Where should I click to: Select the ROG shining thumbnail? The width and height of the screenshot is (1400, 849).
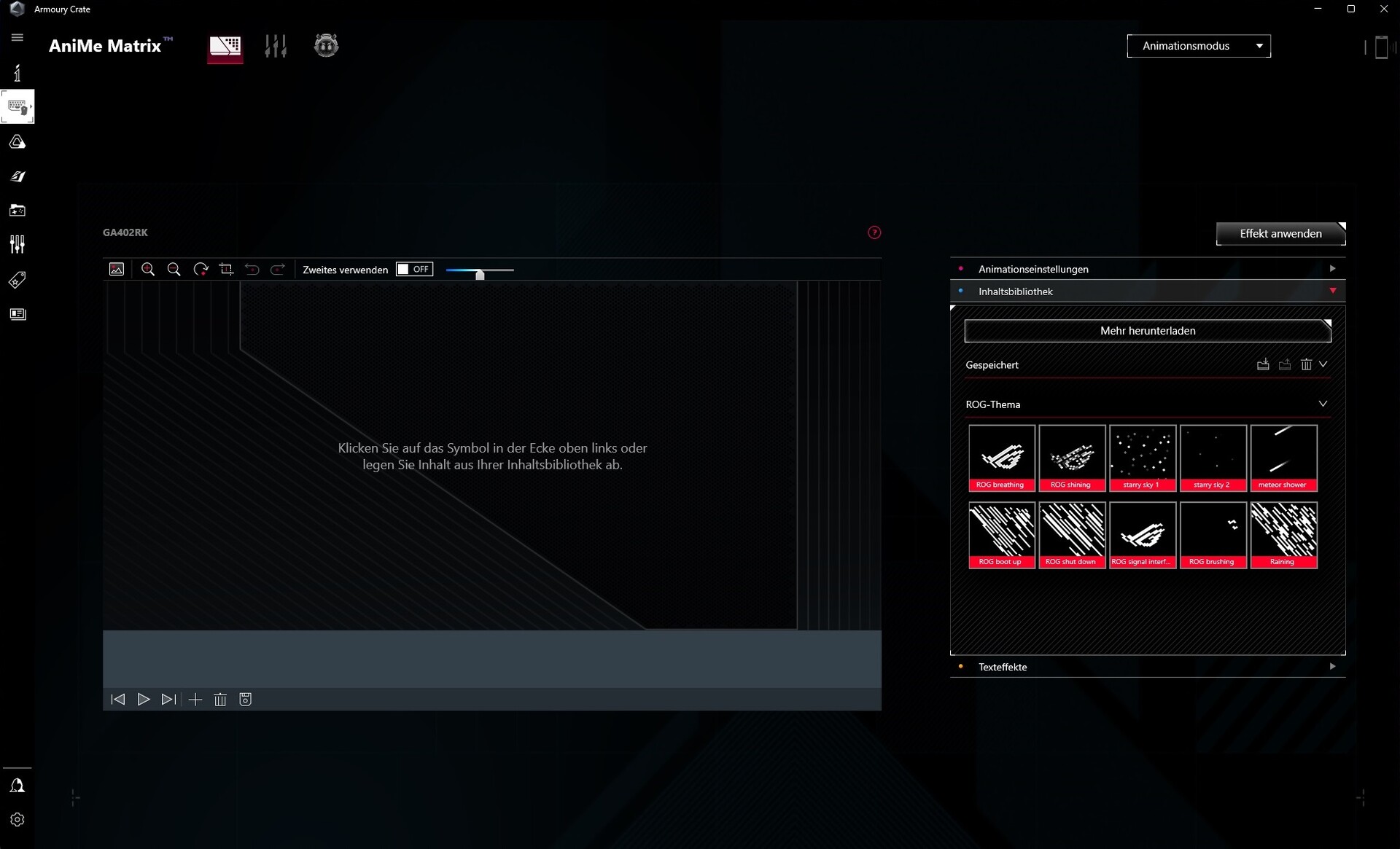(x=1072, y=458)
